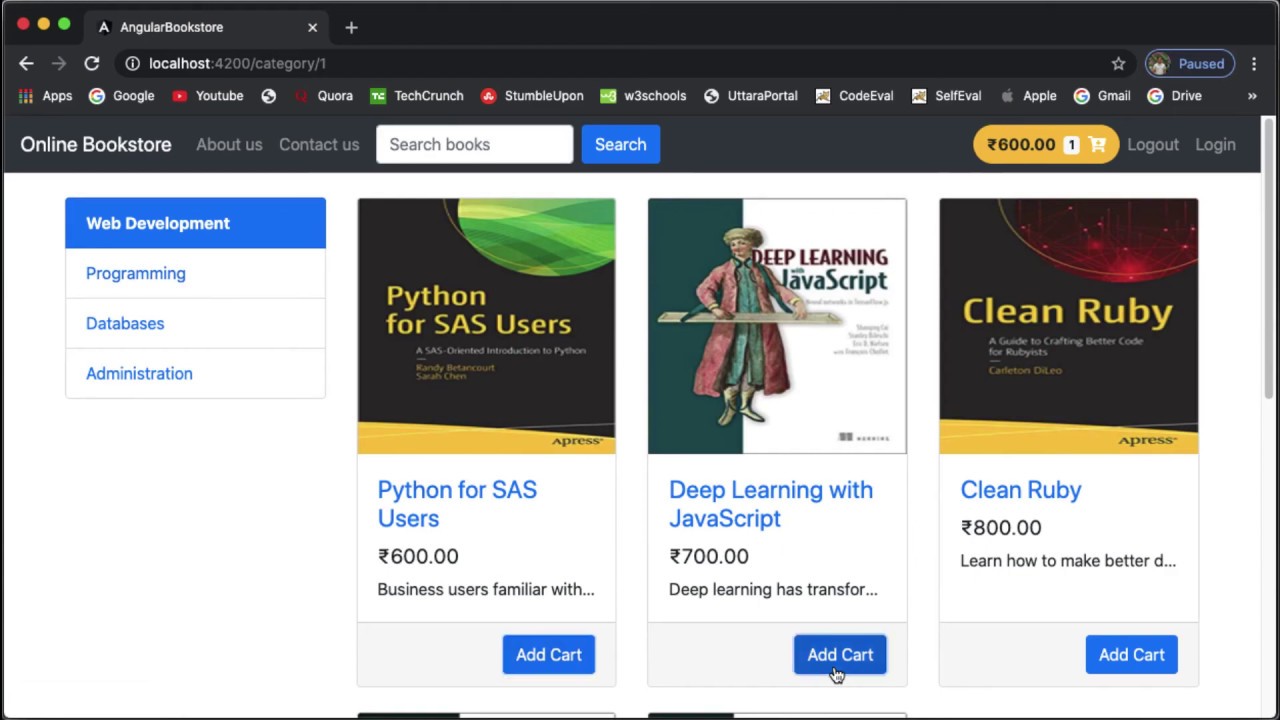Add Python for SAS Users to cart
Image resolution: width=1280 pixels, height=720 pixels.
point(548,655)
